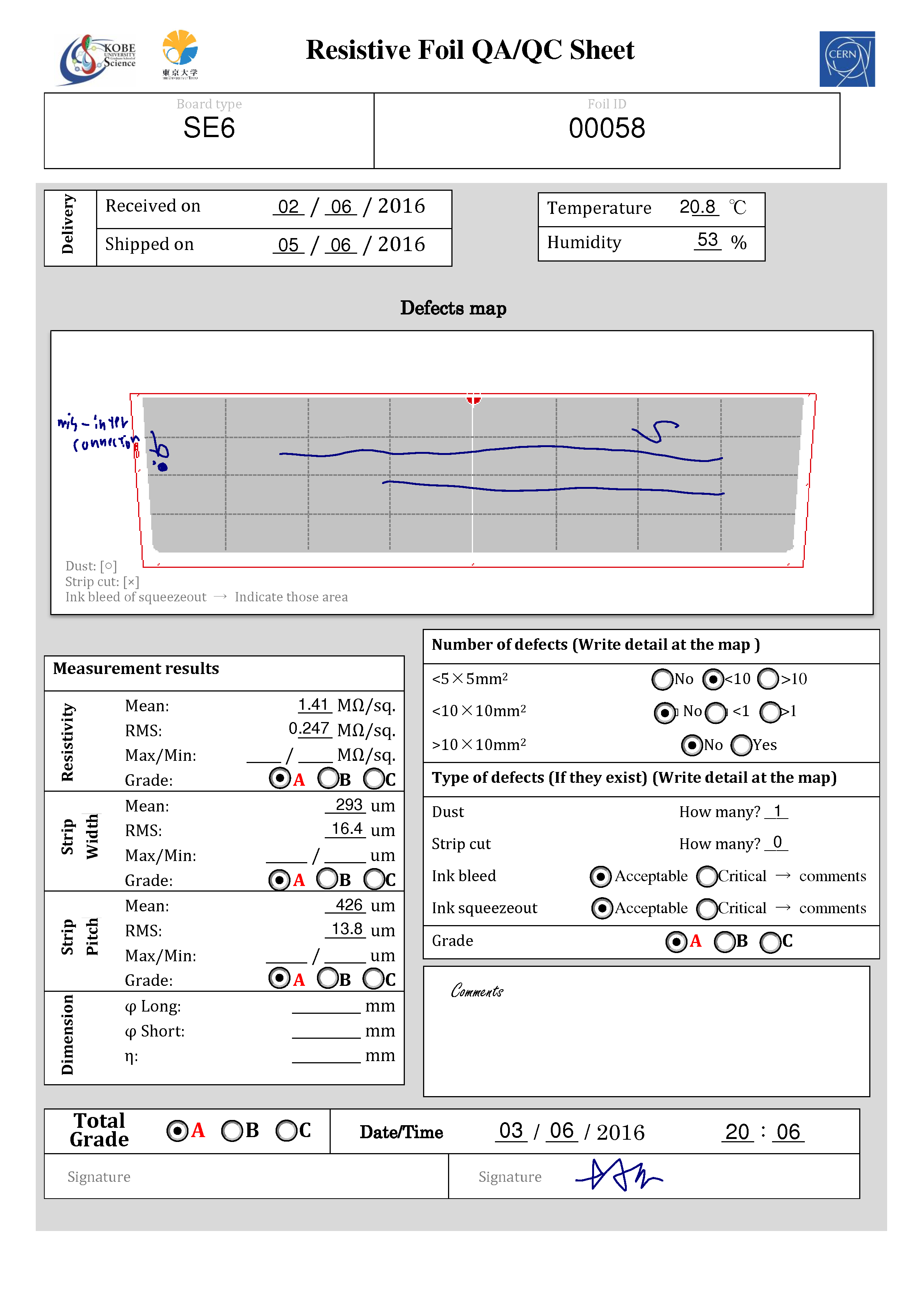
Task: Click the φ Short dimension field
Action: (326, 1031)
